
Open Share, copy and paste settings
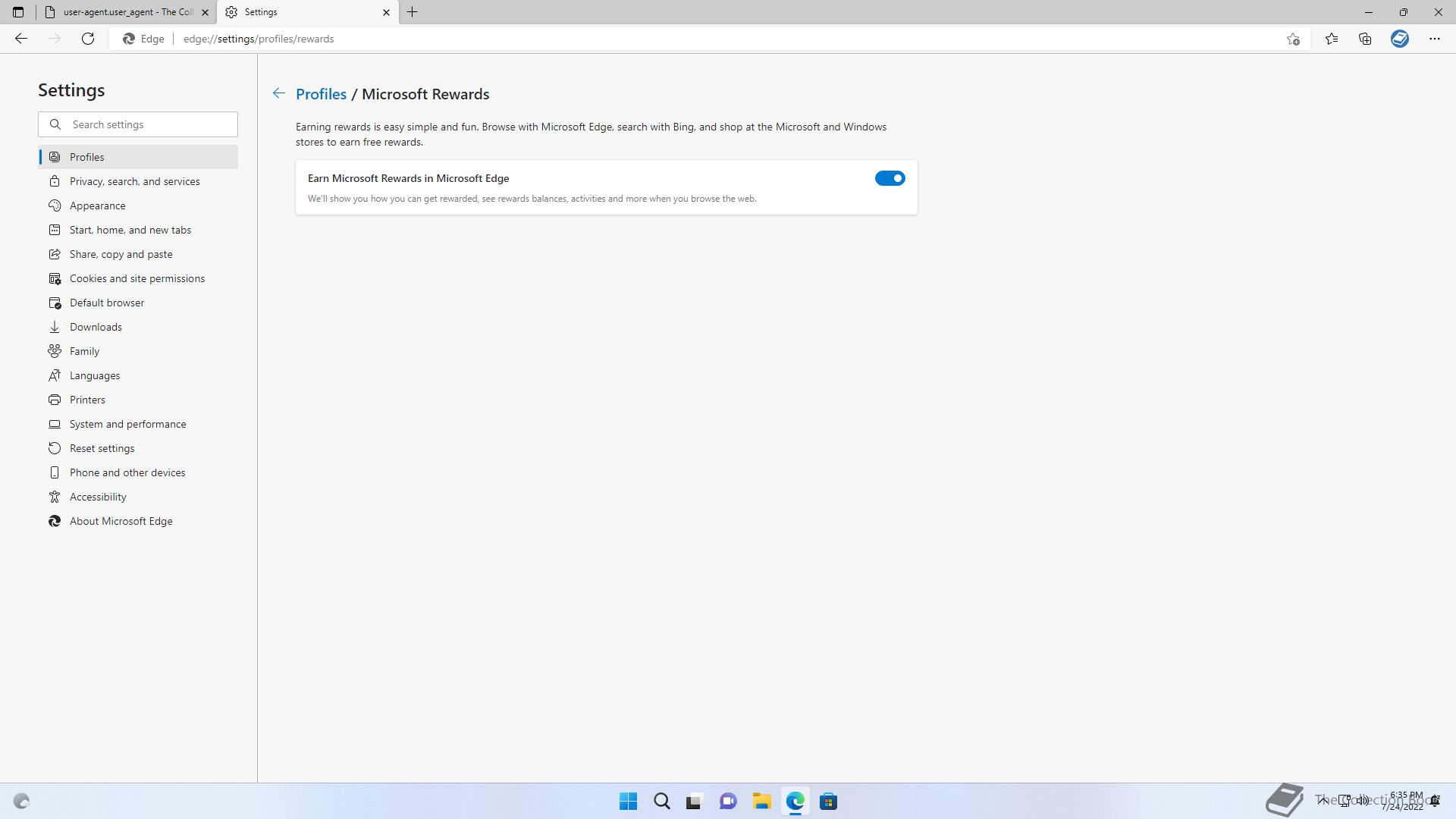click(138, 254)
